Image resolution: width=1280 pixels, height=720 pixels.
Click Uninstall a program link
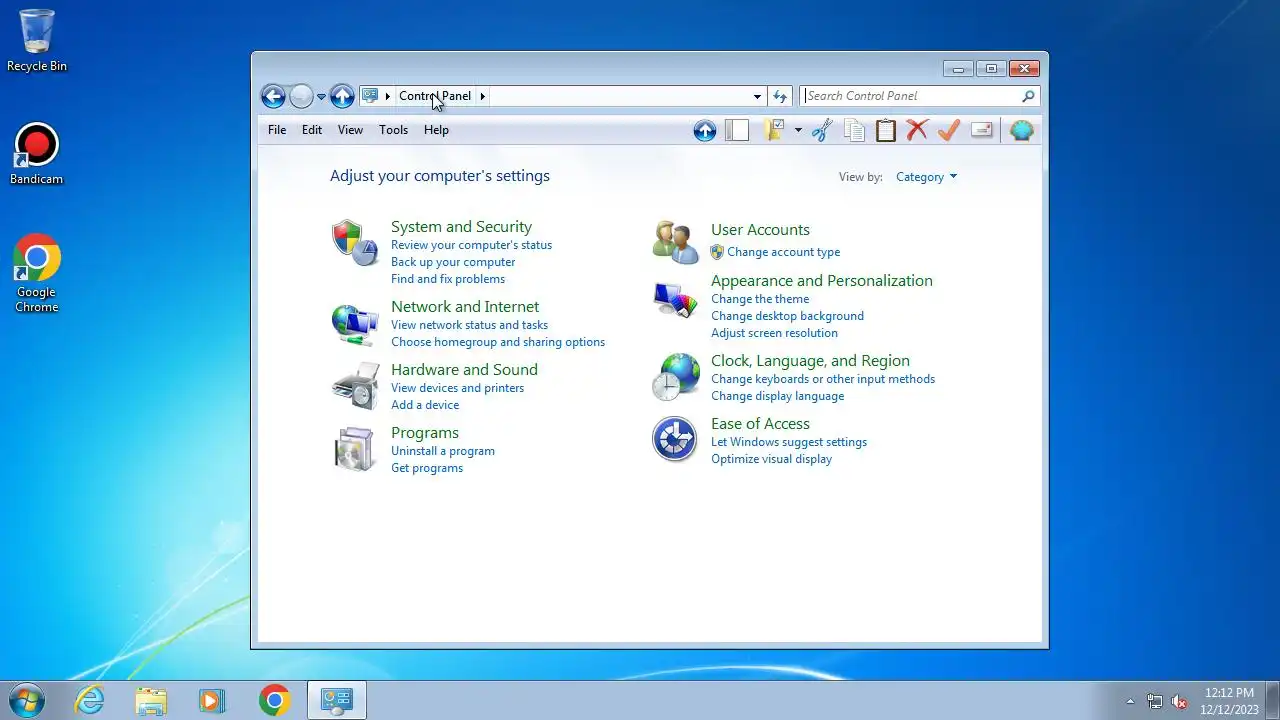(x=443, y=451)
